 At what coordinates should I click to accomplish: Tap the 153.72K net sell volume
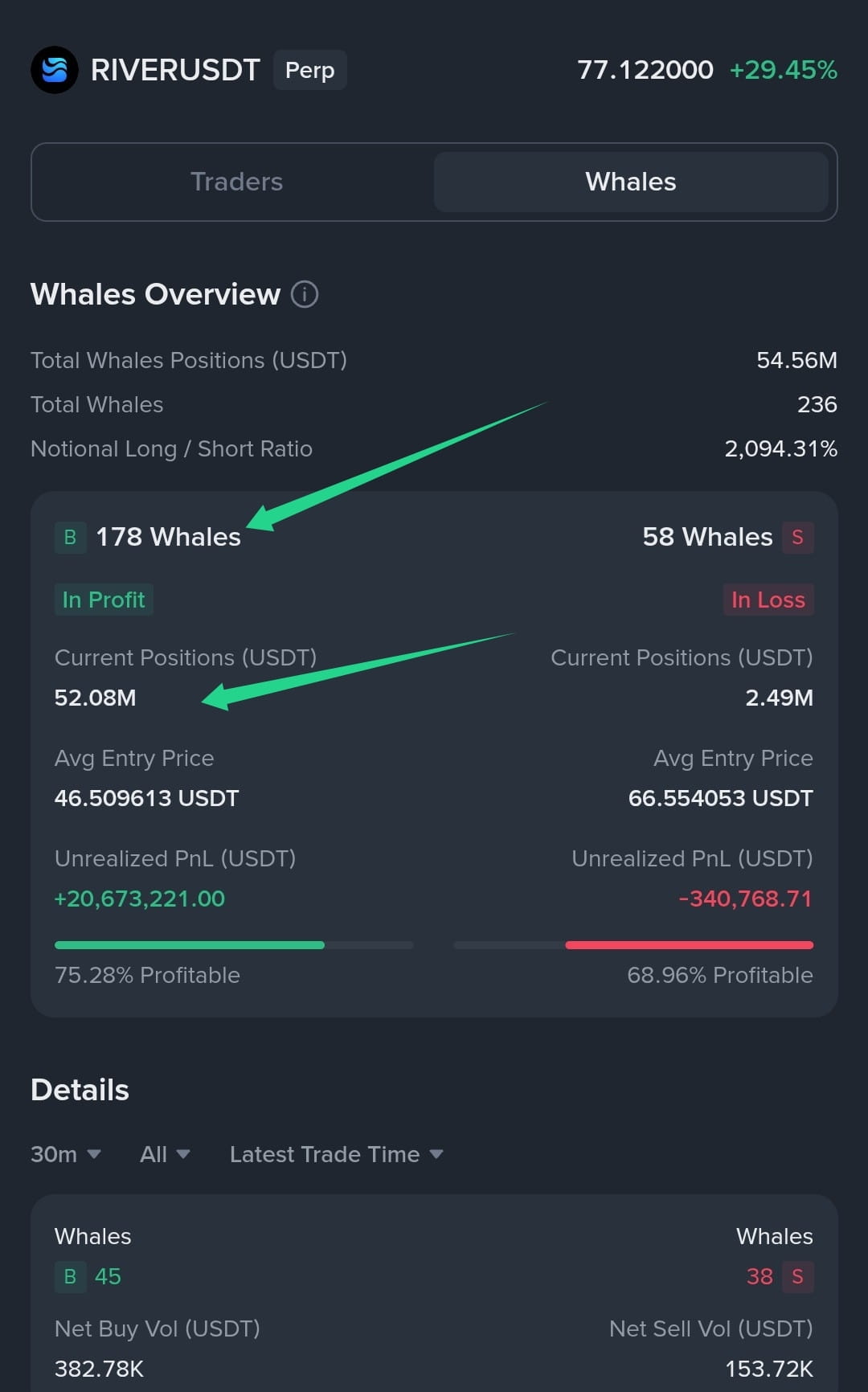[x=769, y=1369]
